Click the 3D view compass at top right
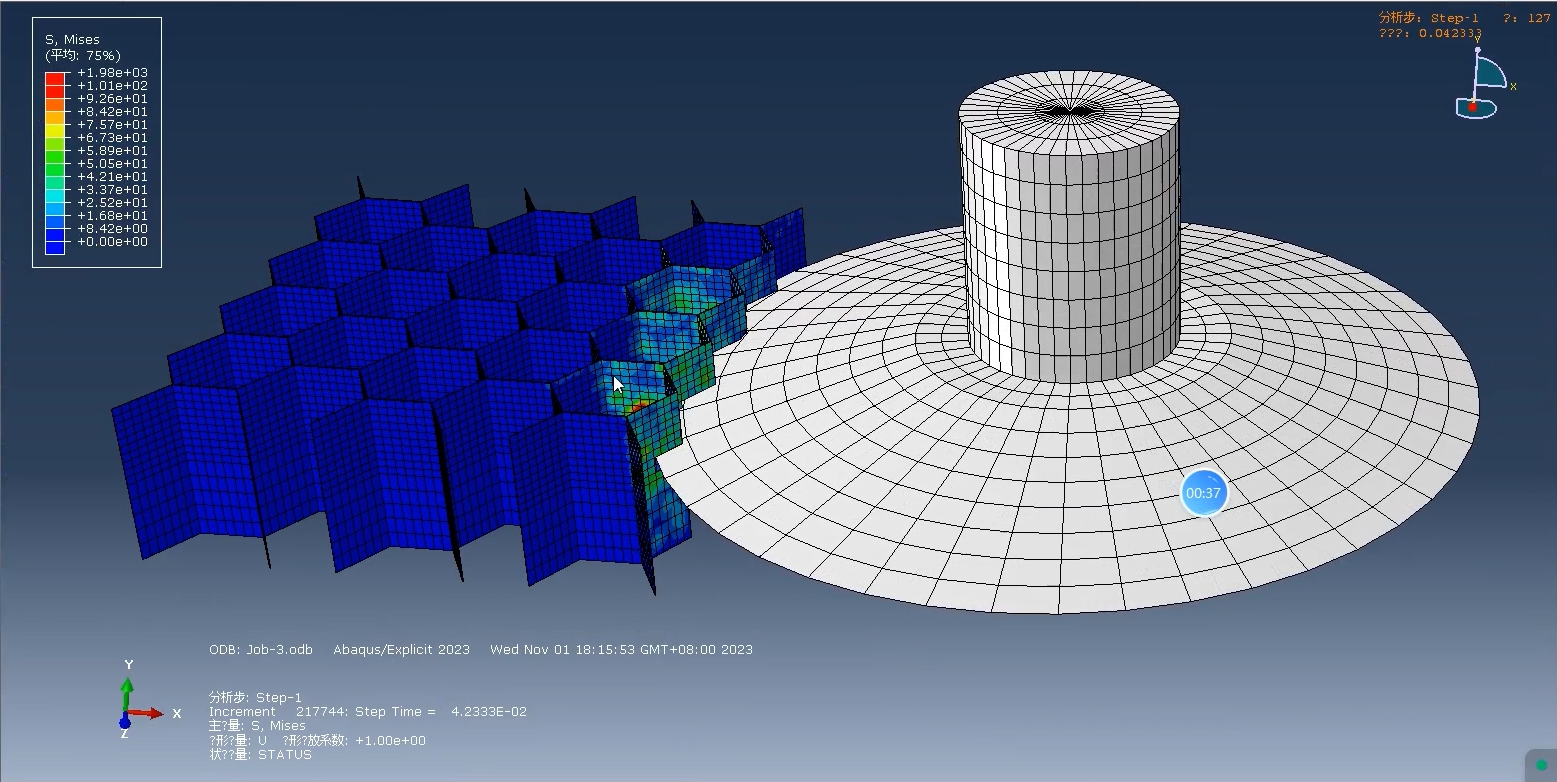Screen dimensions: 1557x782 click(x=1484, y=81)
